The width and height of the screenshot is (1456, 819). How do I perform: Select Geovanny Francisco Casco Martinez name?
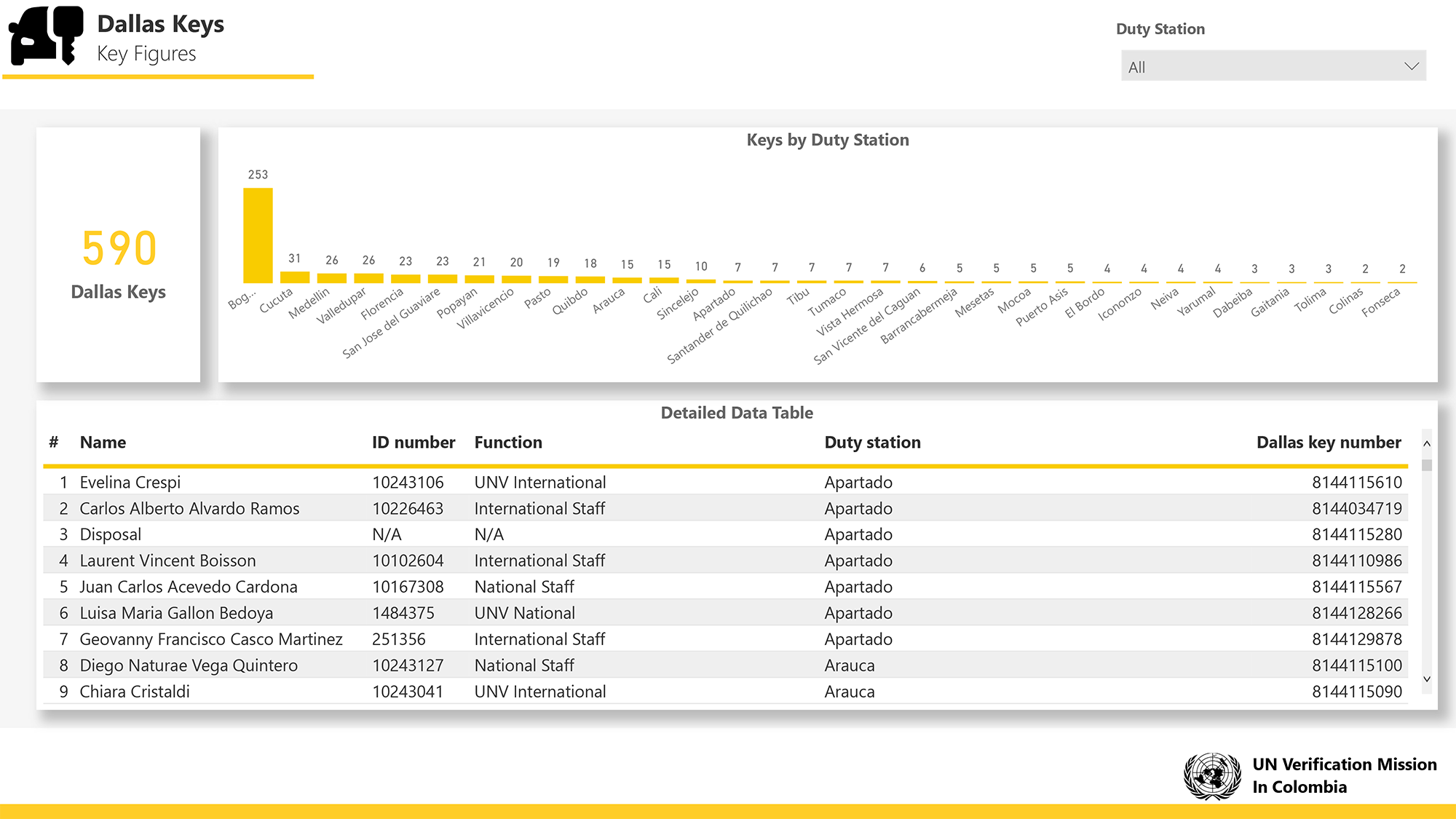point(211,640)
